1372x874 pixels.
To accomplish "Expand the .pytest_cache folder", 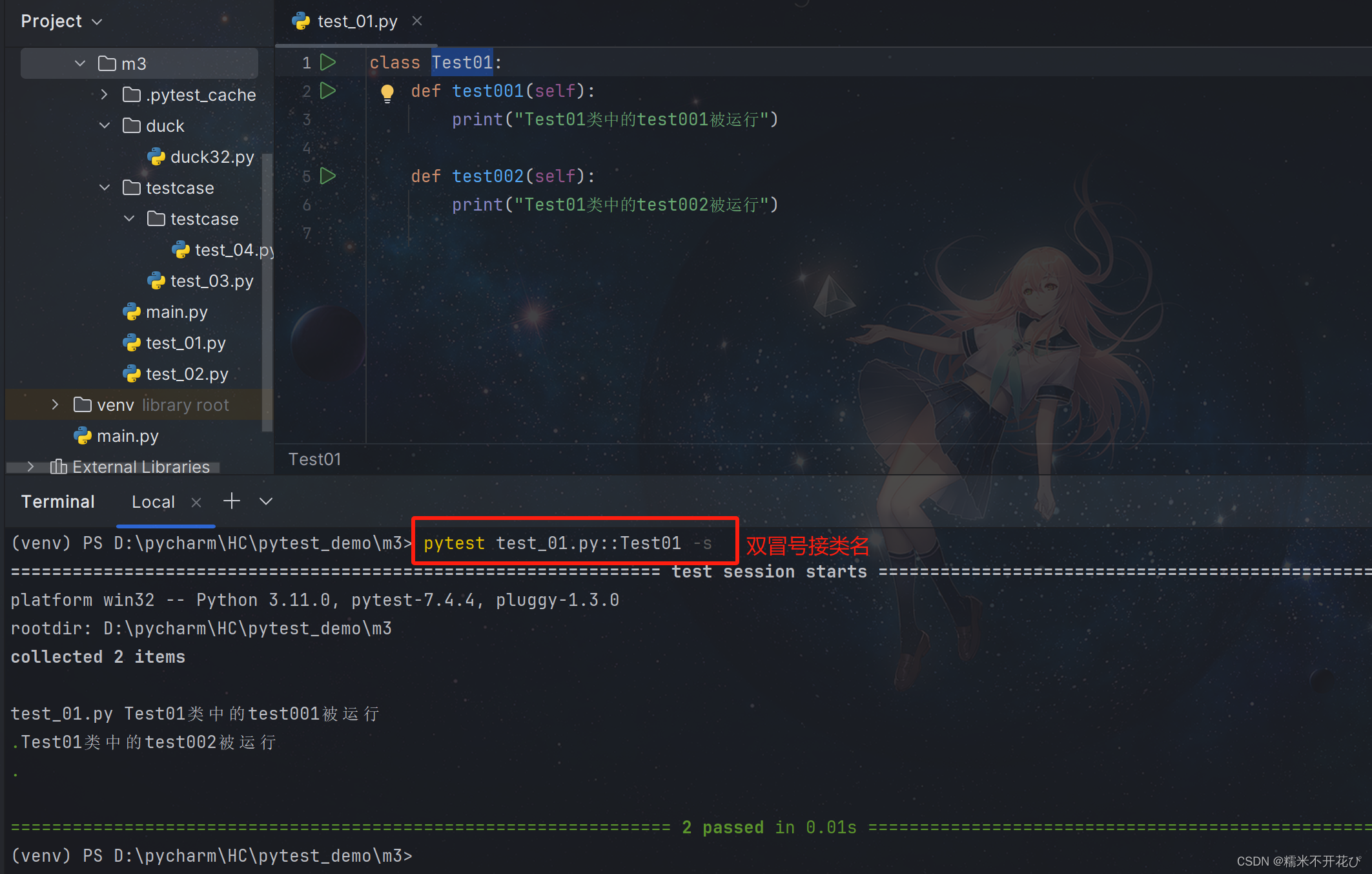I will (x=105, y=95).
